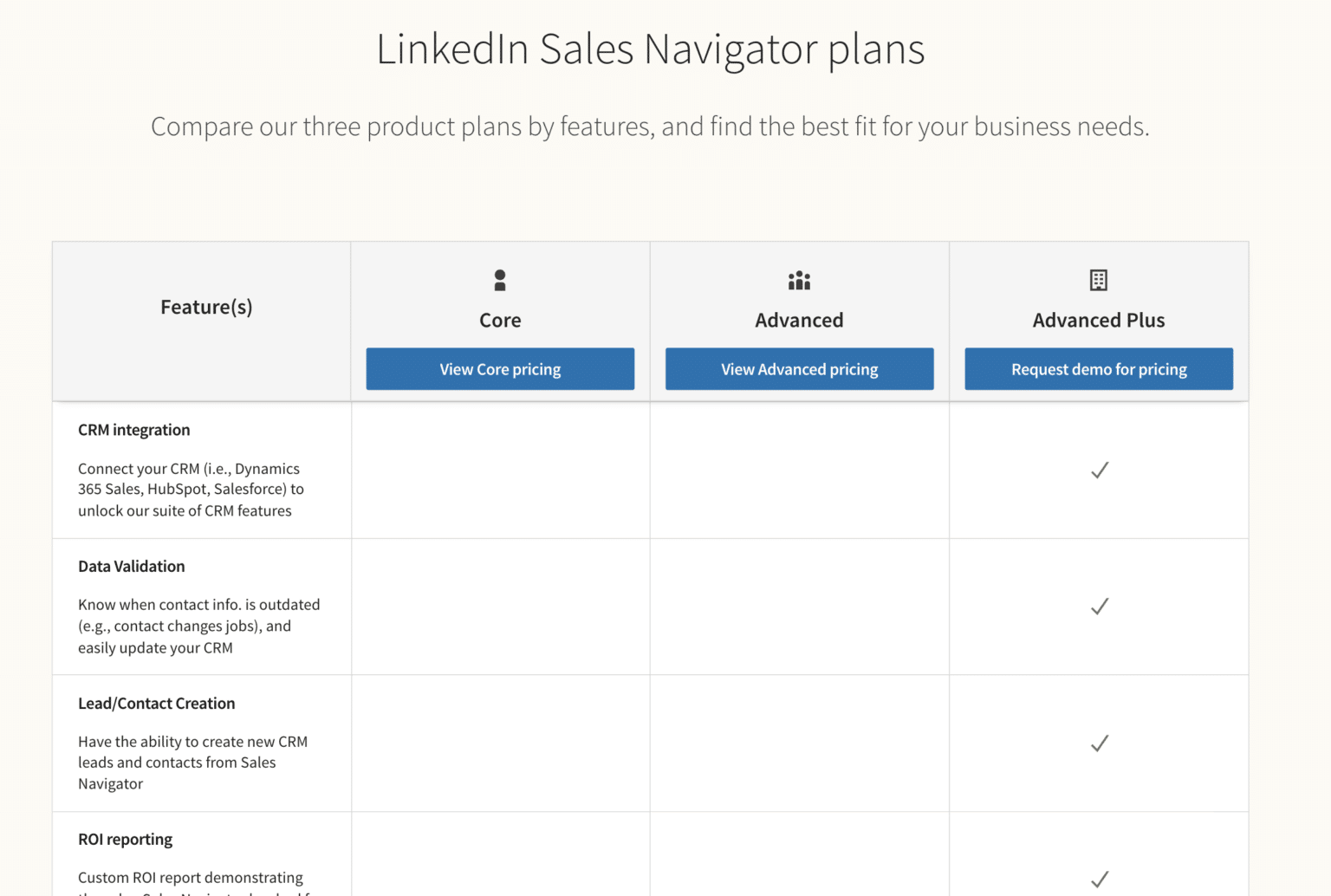Click the View Core pricing button

(x=500, y=368)
